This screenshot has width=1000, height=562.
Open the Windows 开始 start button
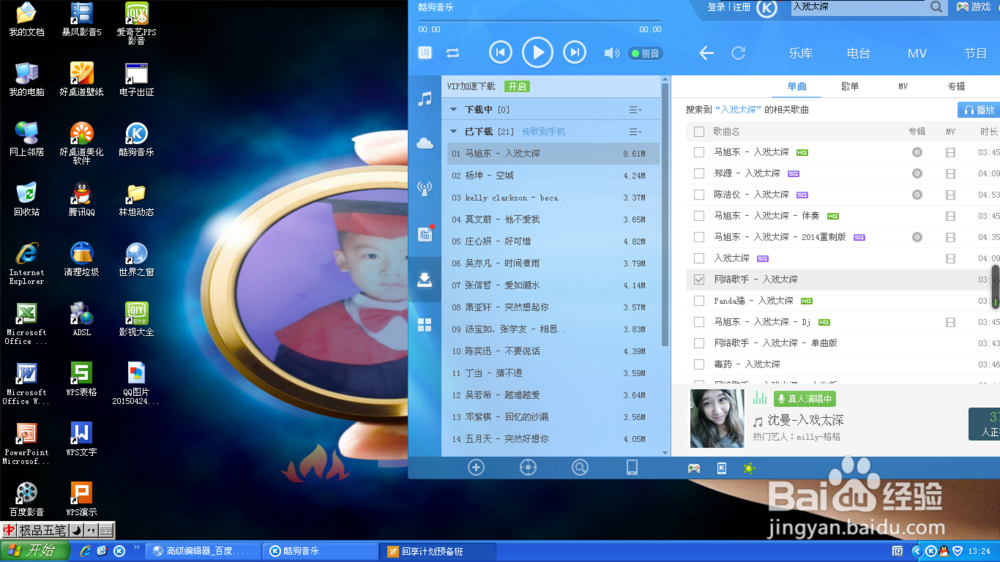tap(35, 551)
